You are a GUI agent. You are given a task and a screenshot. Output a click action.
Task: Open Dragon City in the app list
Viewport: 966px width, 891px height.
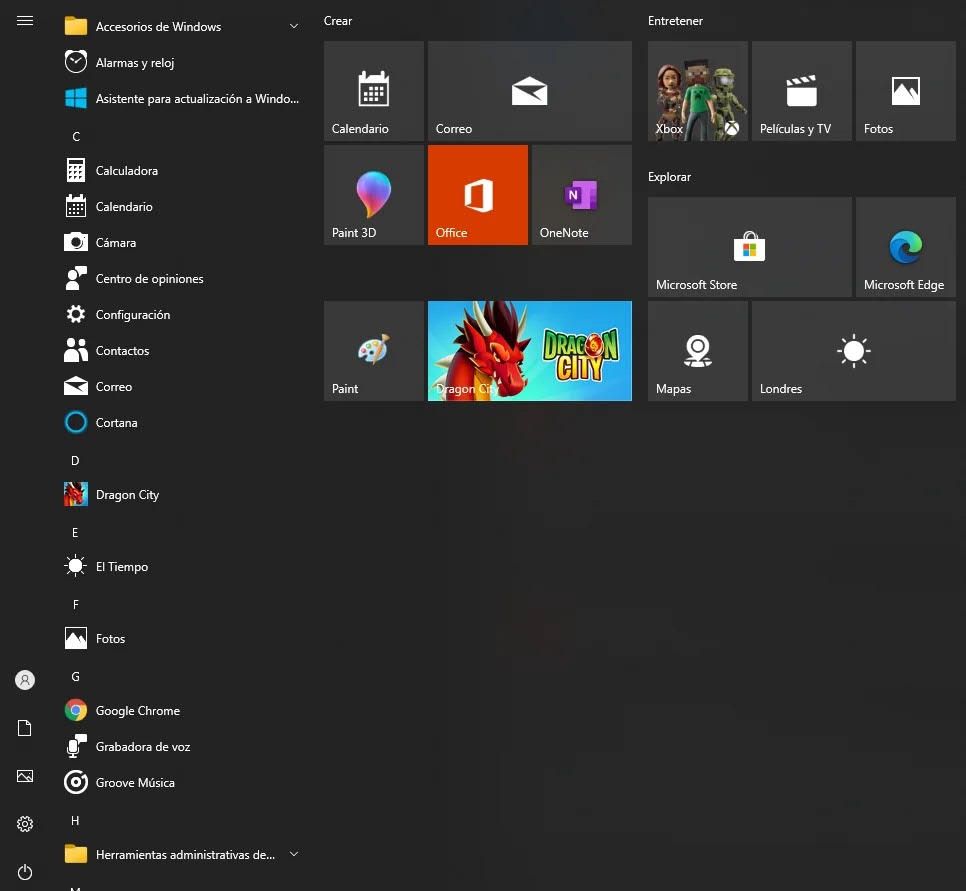(x=182, y=495)
